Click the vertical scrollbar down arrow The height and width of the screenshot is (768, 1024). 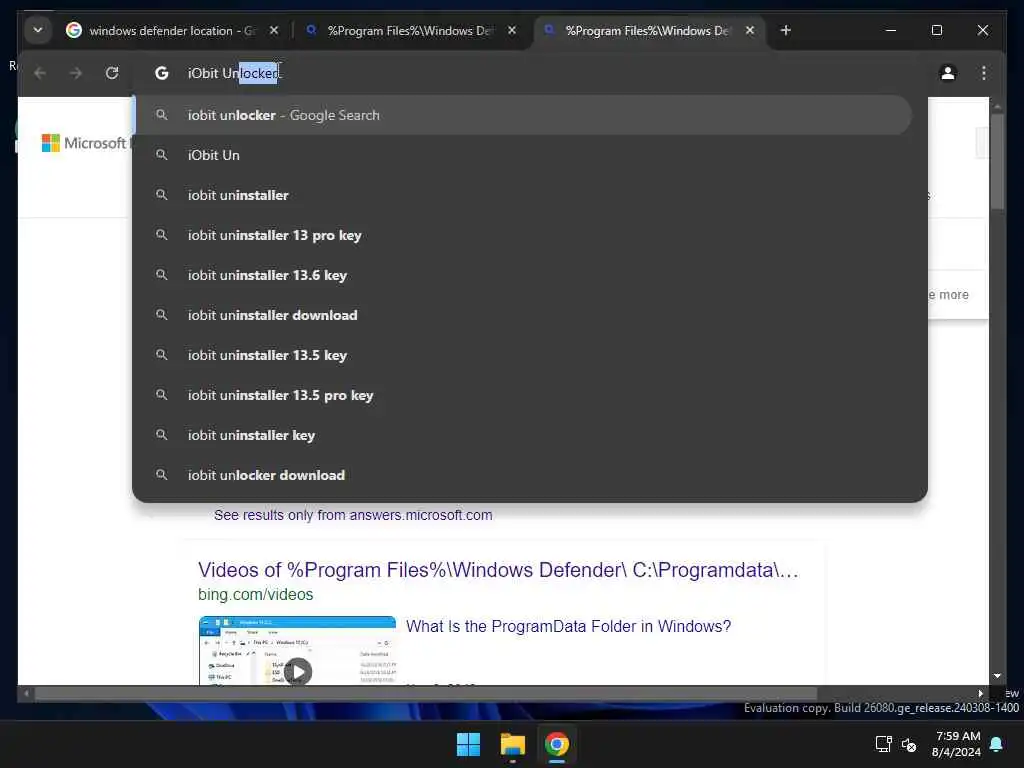click(997, 676)
